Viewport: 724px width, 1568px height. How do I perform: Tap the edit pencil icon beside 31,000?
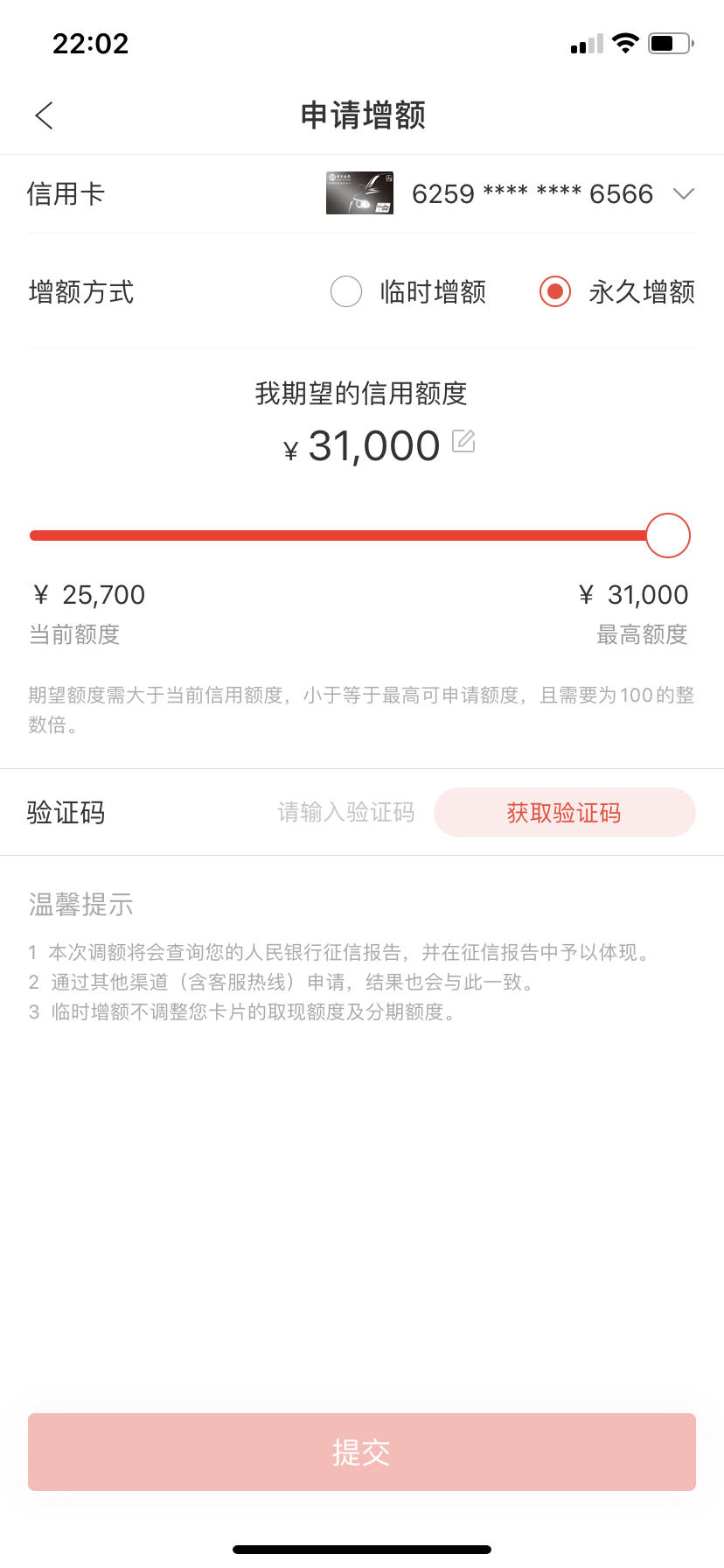click(x=463, y=441)
